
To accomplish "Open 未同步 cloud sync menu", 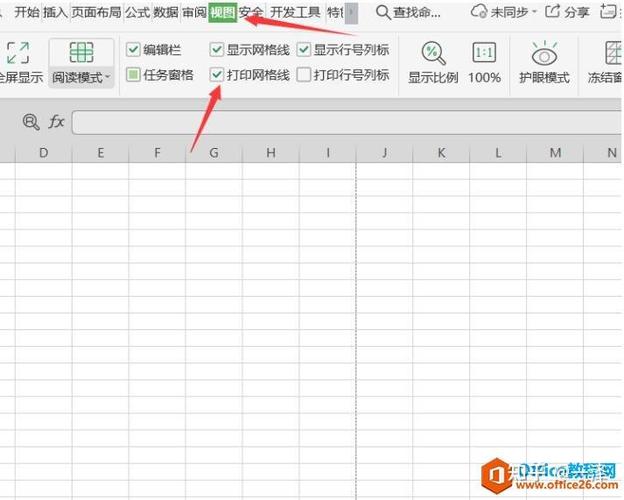I will [503, 12].
